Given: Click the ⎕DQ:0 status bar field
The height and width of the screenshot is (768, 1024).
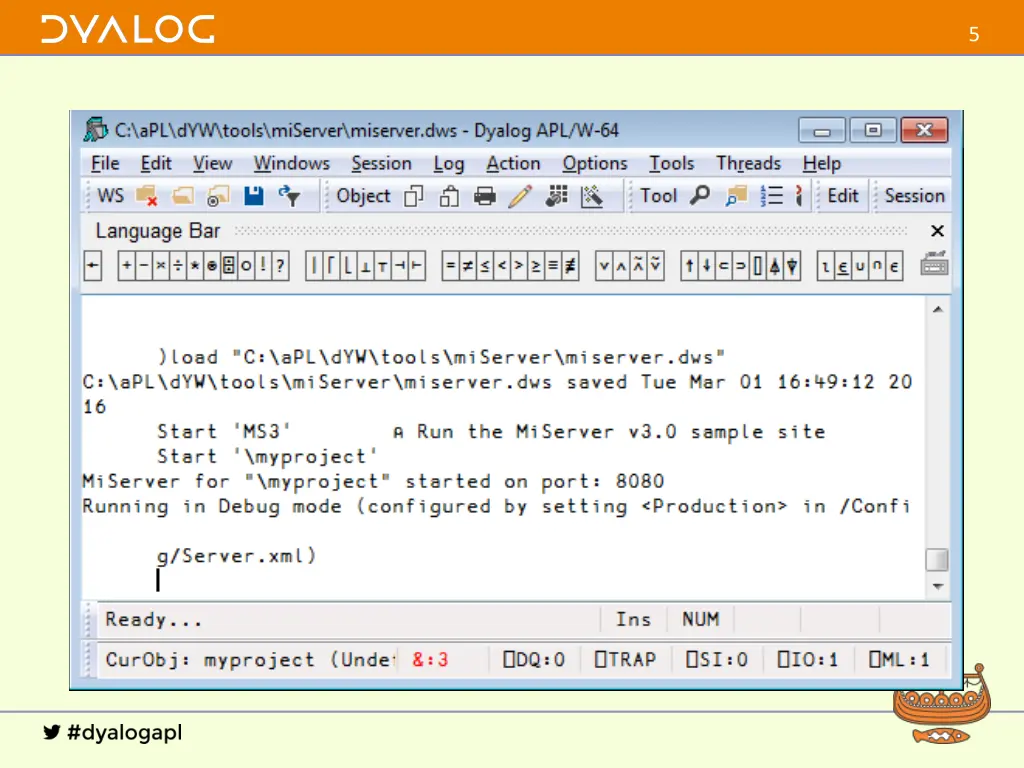Looking at the screenshot, I should (x=534, y=660).
